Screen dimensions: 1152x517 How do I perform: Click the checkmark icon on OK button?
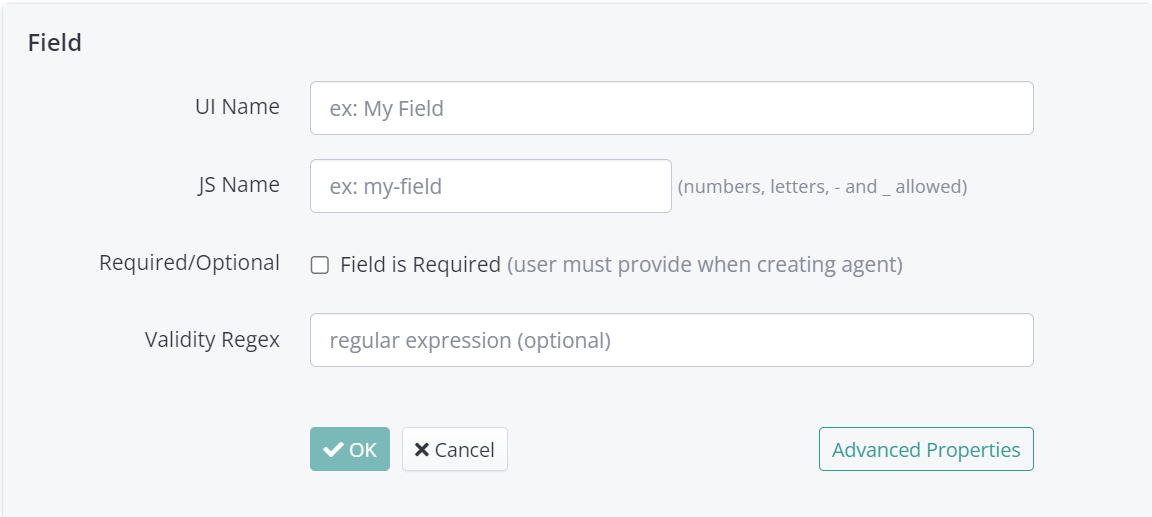click(334, 450)
